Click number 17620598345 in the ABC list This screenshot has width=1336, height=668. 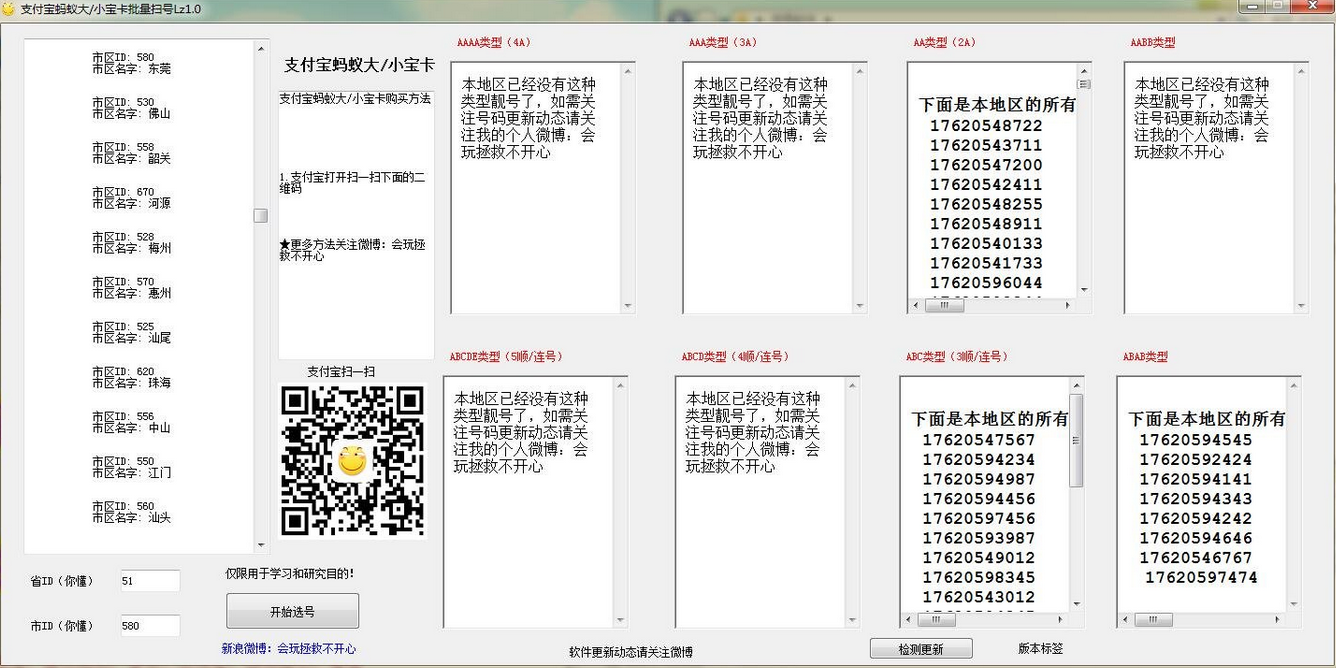coord(979,578)
